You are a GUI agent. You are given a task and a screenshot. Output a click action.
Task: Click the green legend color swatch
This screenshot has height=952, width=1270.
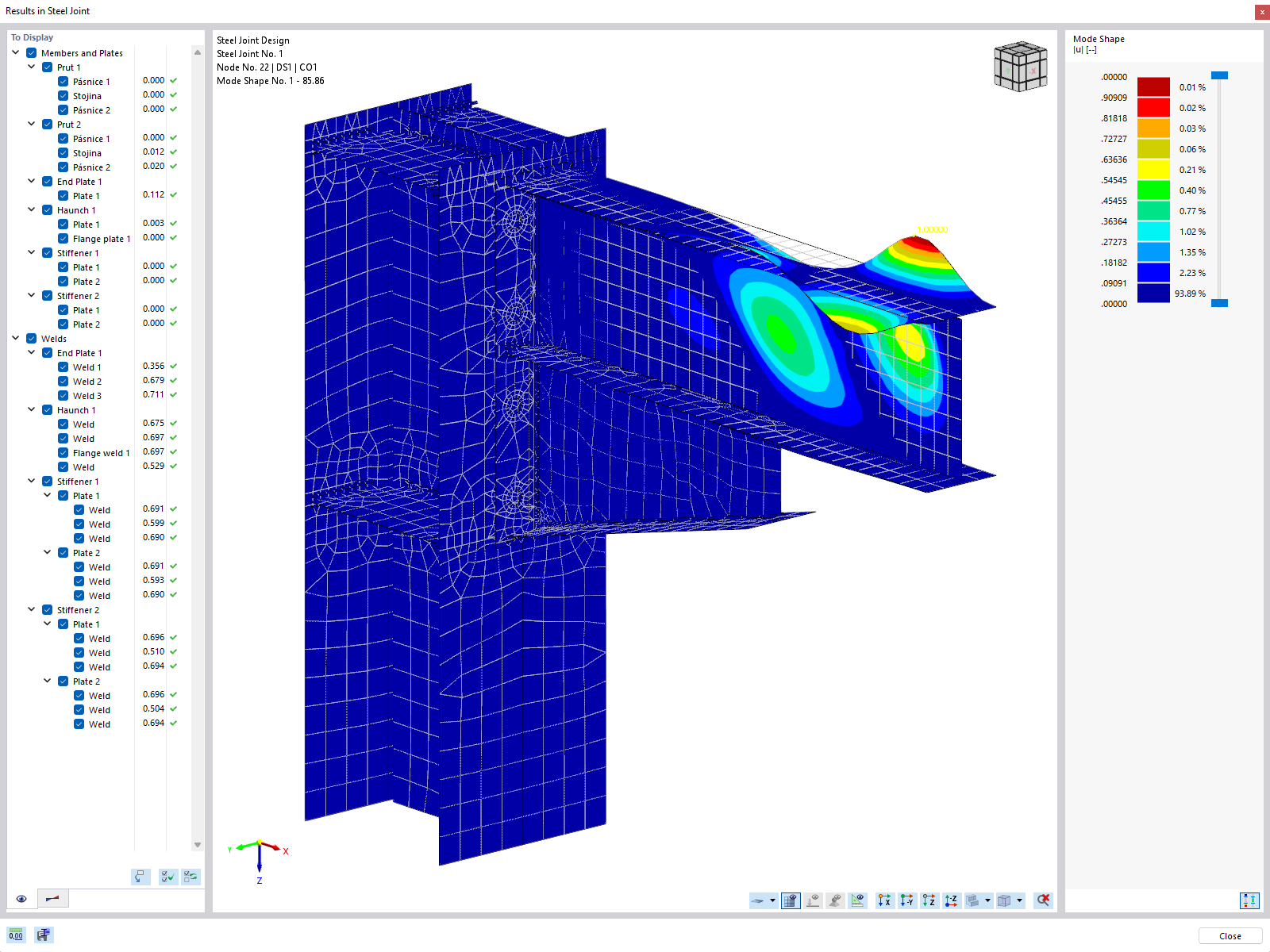point(1153,190)
